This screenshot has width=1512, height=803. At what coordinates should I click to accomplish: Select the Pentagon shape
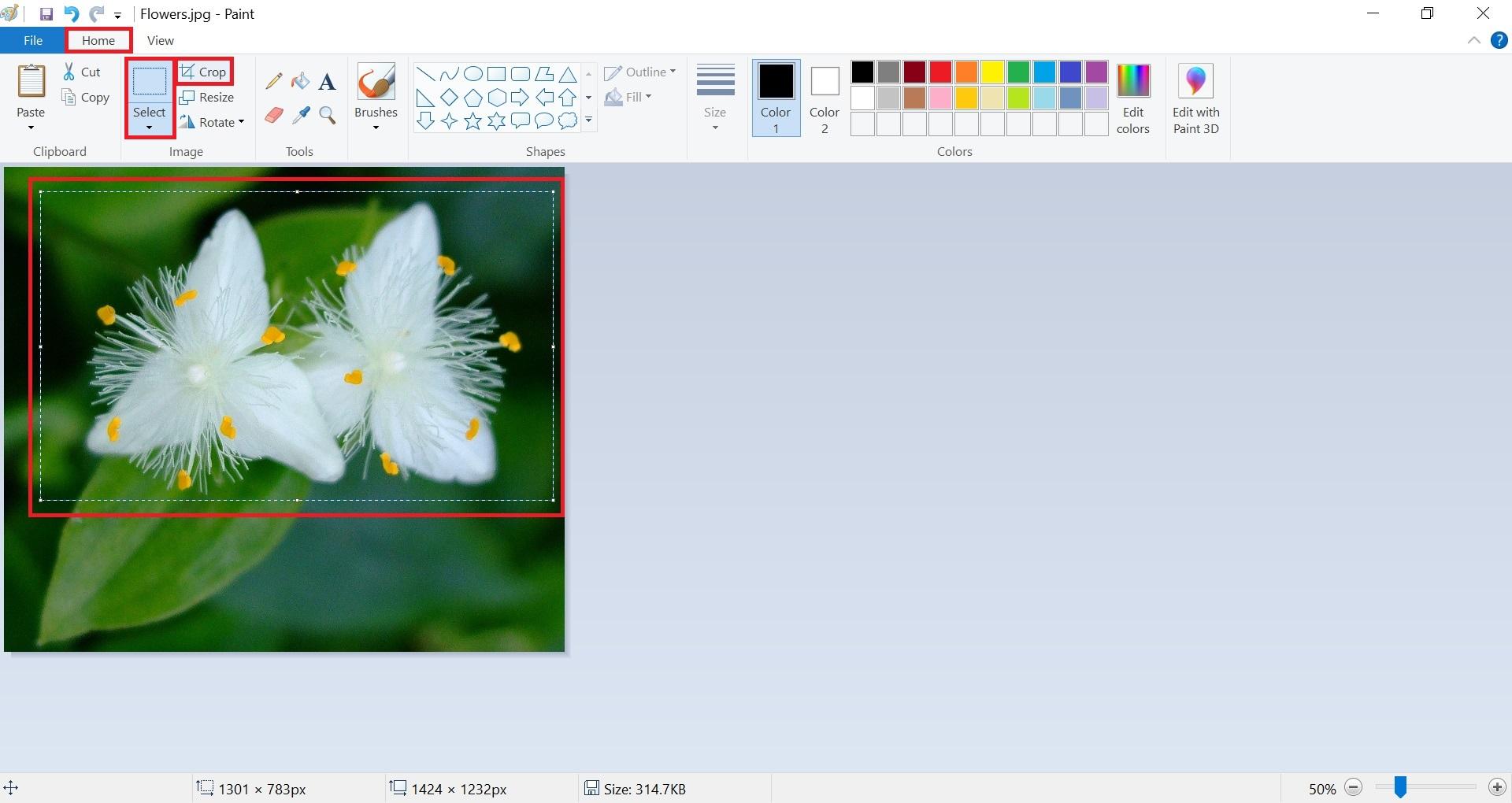click(472, 98)
